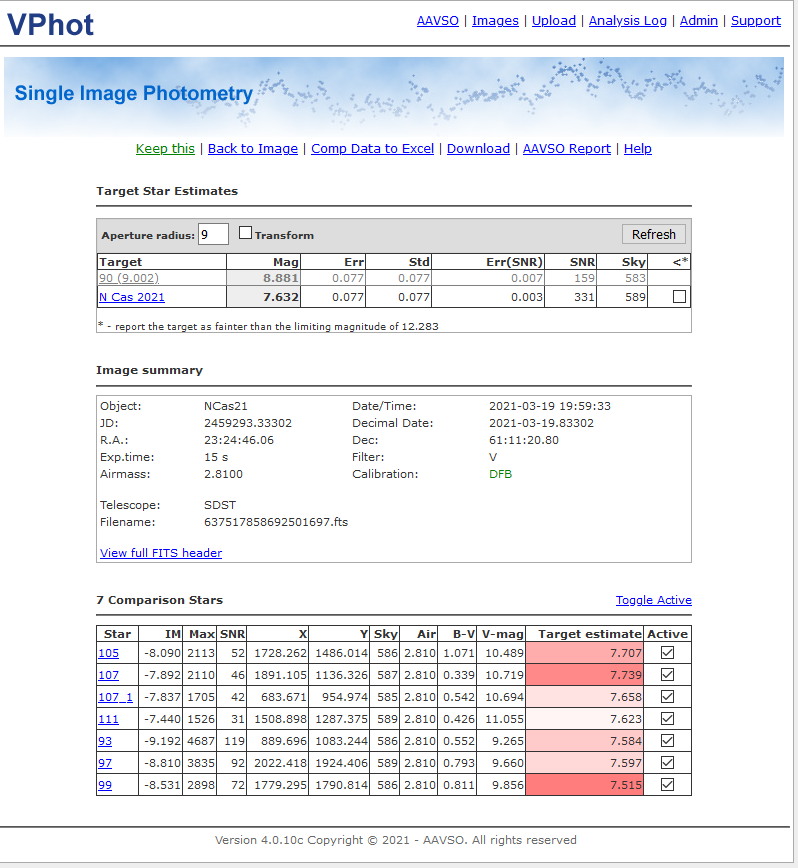
Task: Uncheck Active for comparison star 105
Action: 667,652
